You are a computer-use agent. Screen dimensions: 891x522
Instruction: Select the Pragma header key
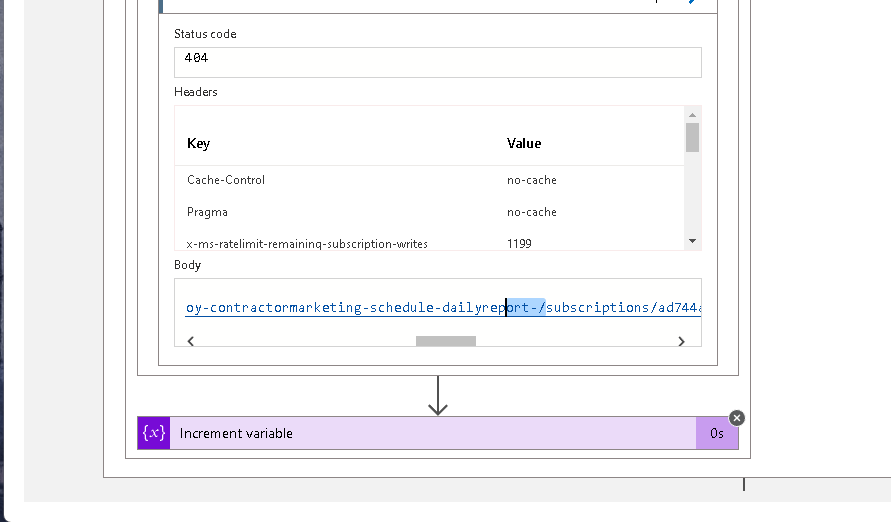click(207, 212)
